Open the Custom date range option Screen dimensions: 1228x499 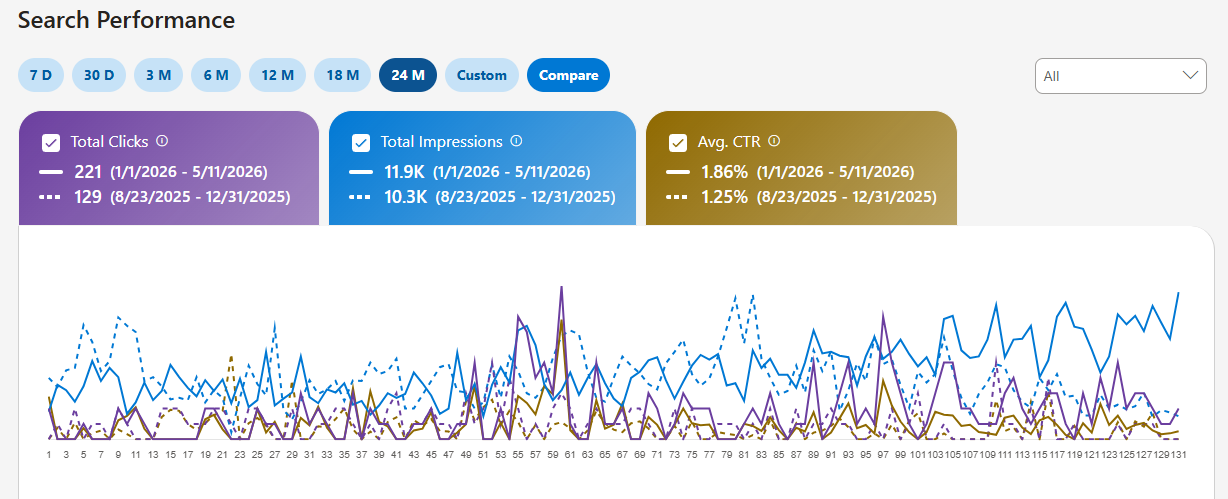click(482, 75)
